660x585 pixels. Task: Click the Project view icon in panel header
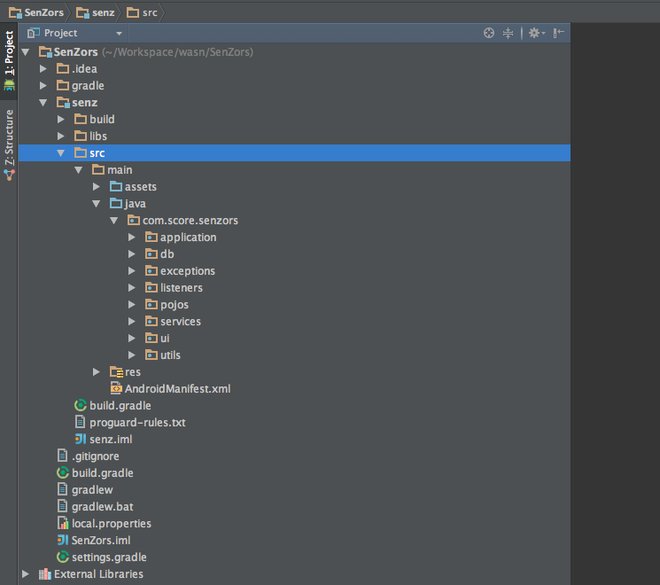pyautogui.click(x=33, y=33)
